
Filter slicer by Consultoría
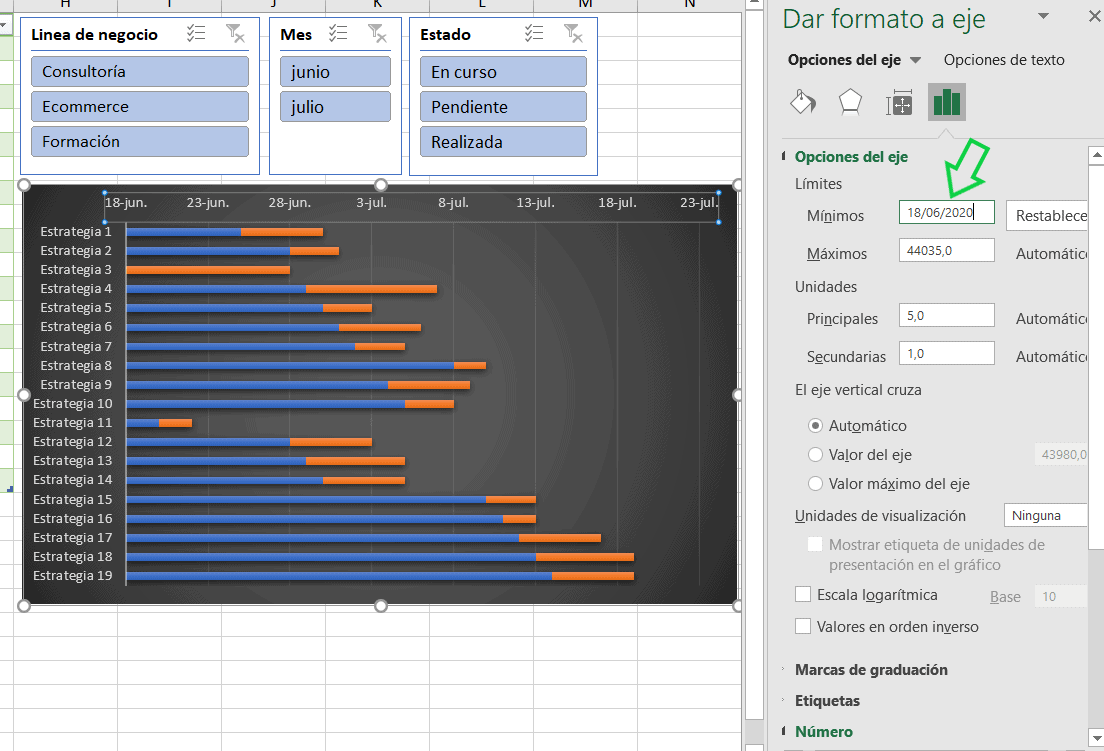tap(139, 72)
